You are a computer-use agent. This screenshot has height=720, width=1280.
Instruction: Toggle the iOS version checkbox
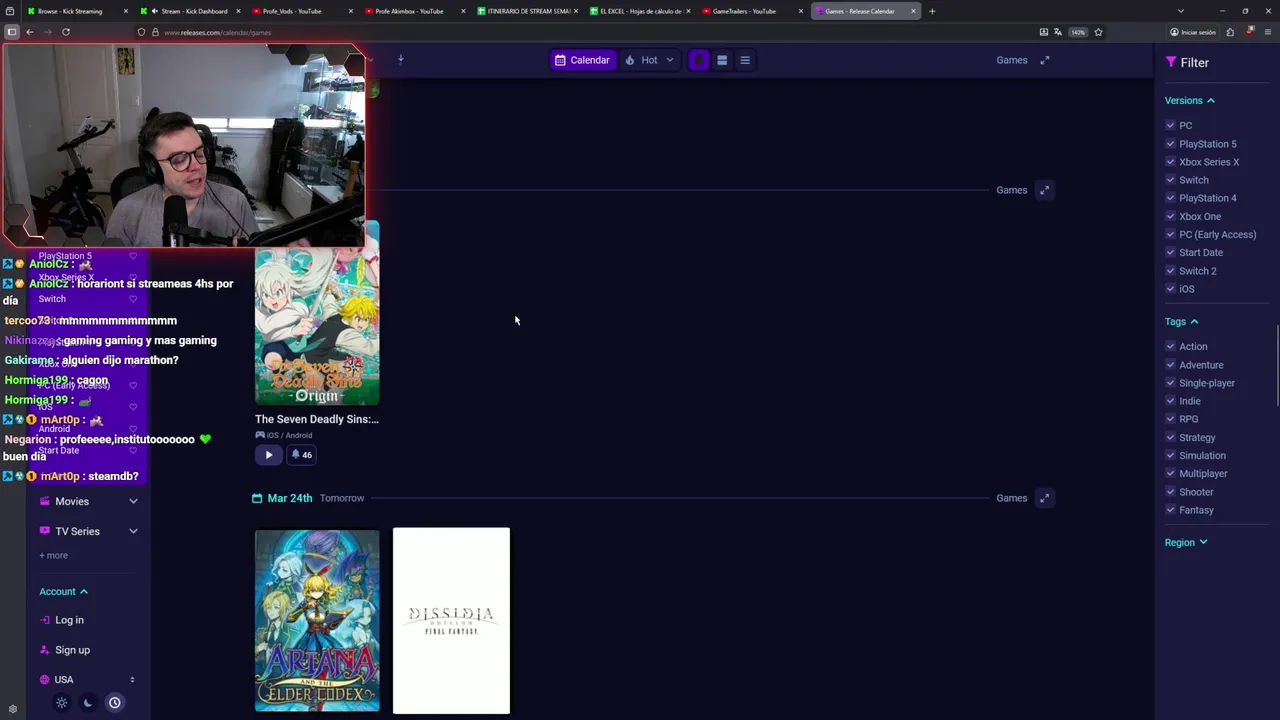[1170, 288]
